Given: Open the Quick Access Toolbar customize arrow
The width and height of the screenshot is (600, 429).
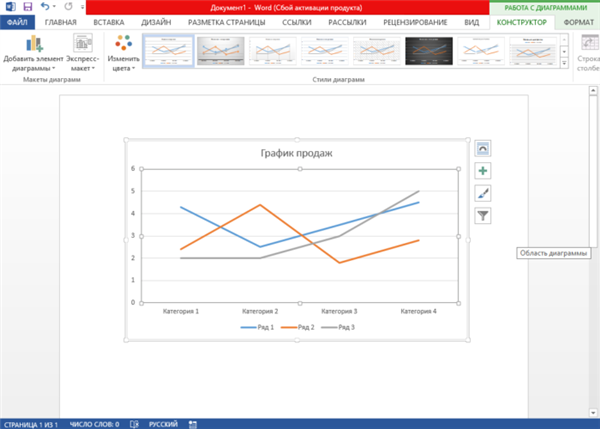Looking at the screenshot, I should 82,7.
